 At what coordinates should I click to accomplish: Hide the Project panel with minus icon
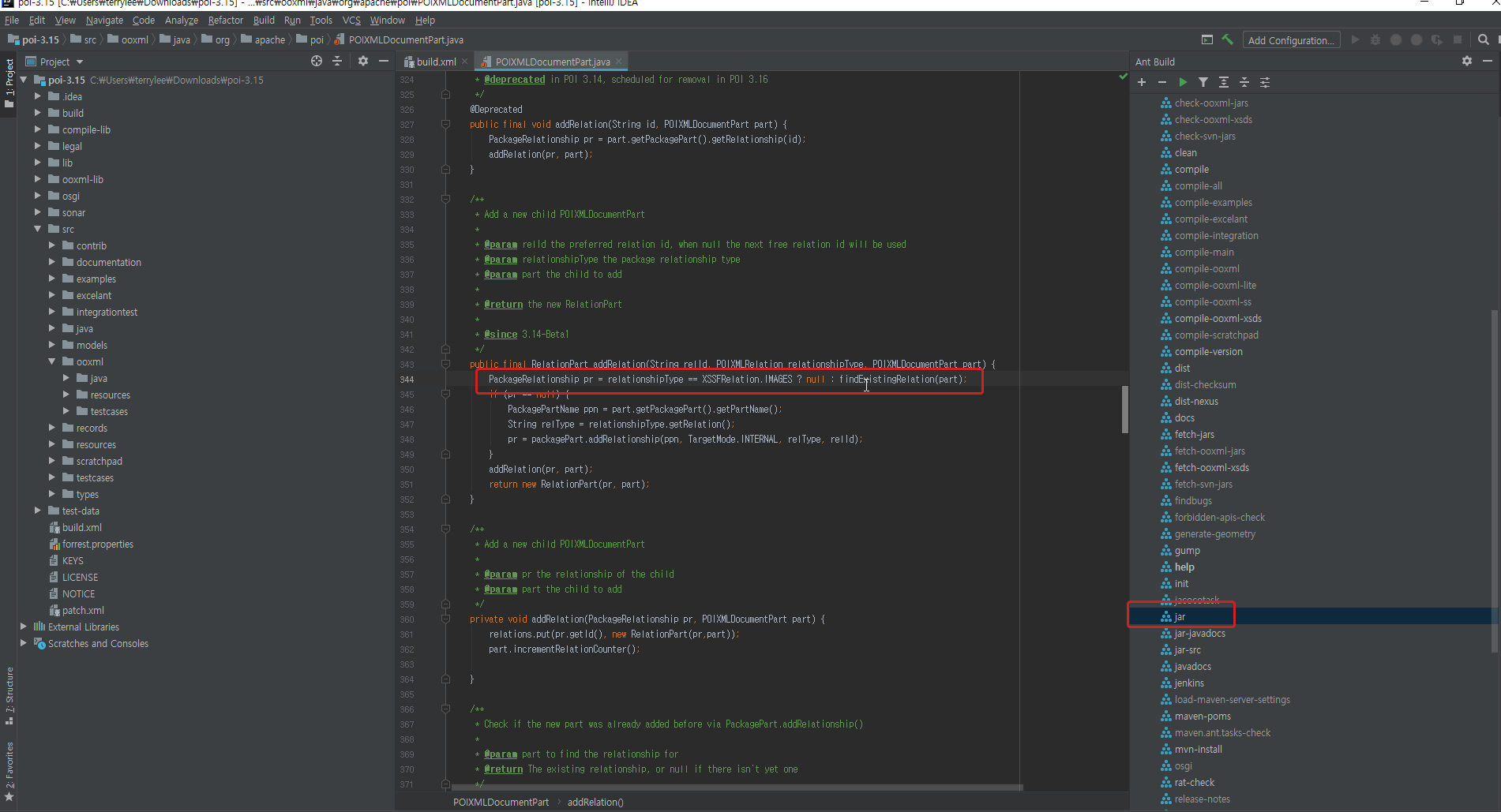pyautogui.click(x=384, y=61)
